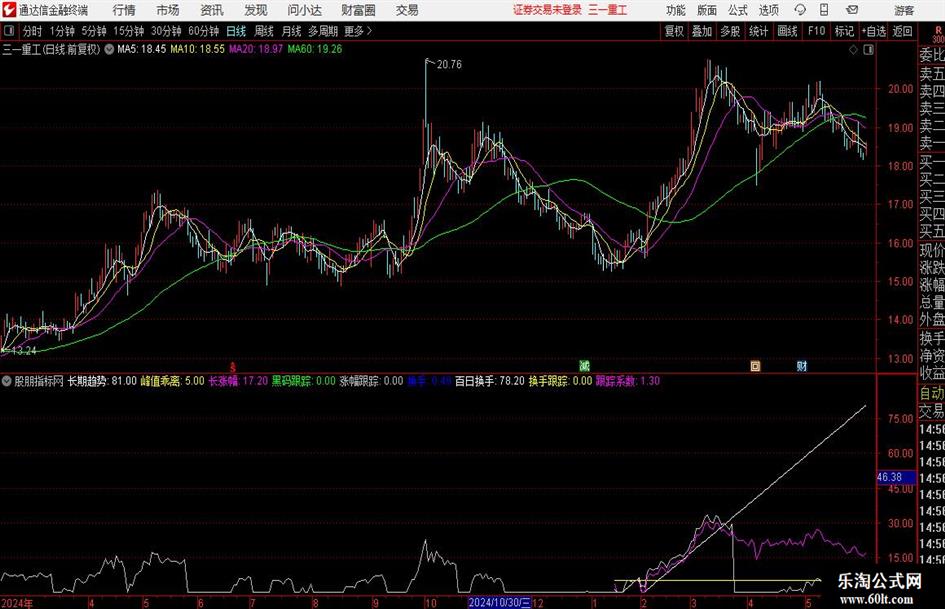Viewport: 945px width, 609px height.
Task: Toggle the left sidebar panel icon
Action: coord(8,31)
